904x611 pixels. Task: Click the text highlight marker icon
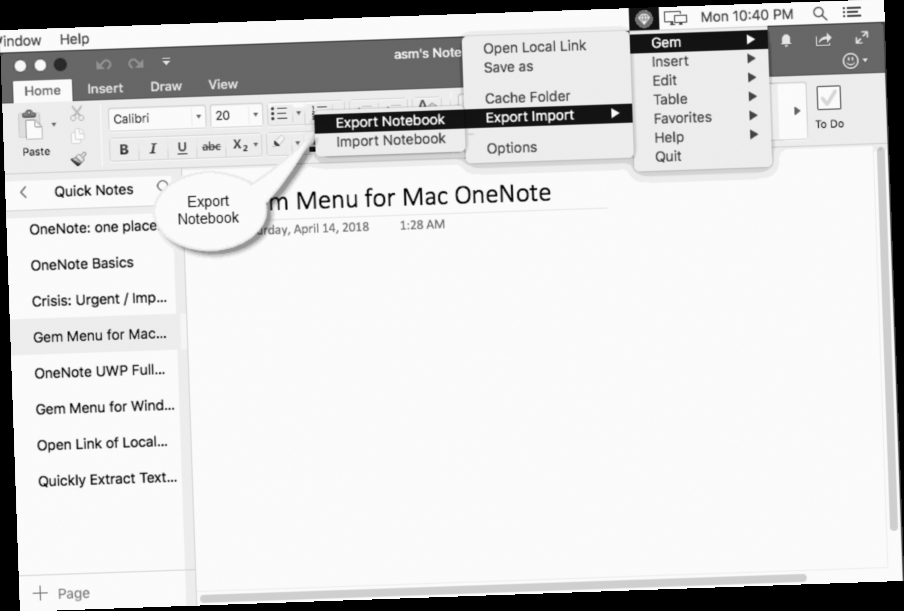(279, 142)
